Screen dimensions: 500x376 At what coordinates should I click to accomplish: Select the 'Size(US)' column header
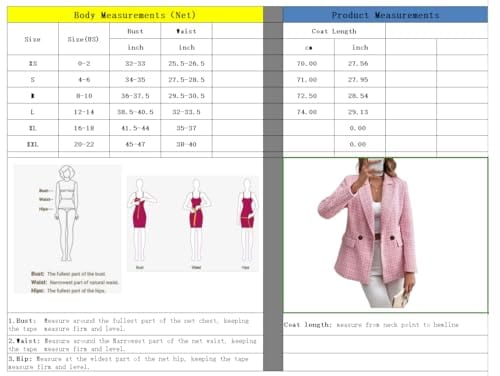pos(84,39)
